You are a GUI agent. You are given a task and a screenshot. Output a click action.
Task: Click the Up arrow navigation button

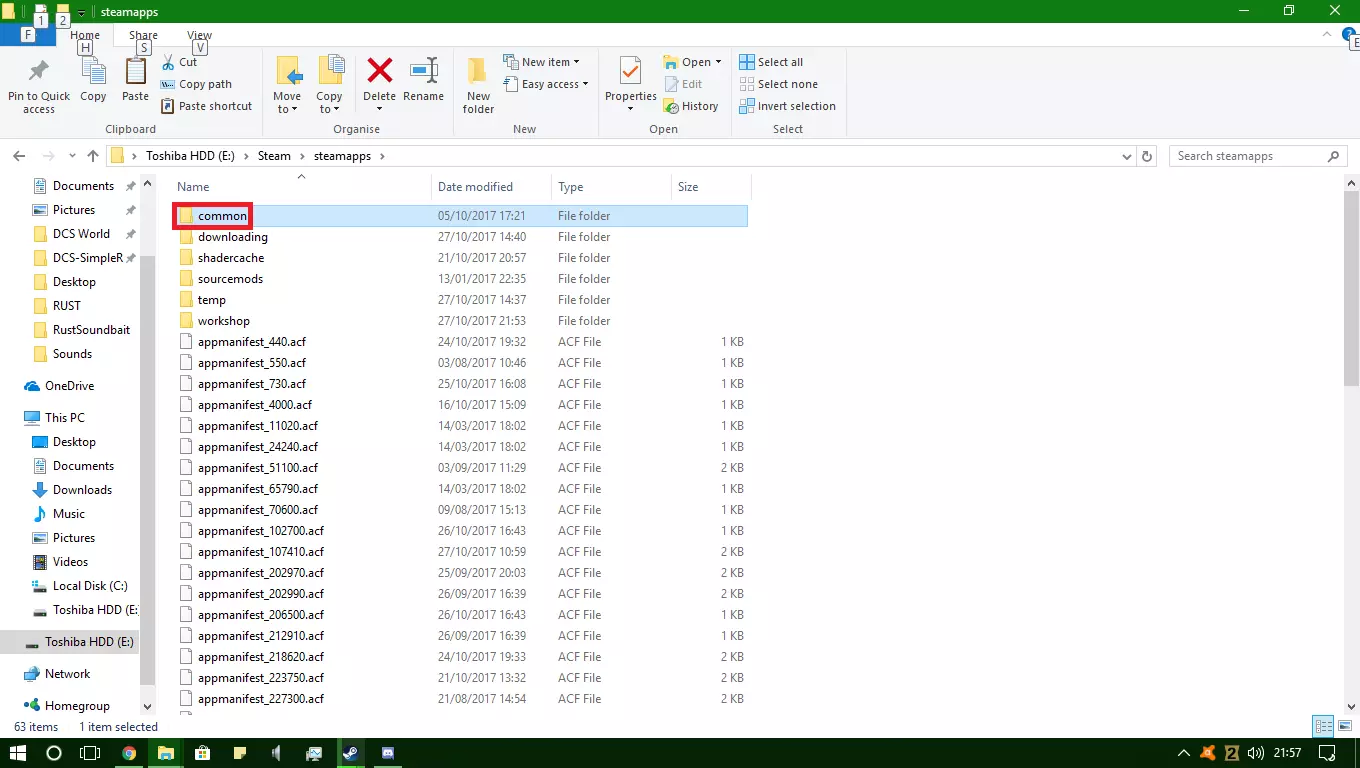tap(93, 156)
